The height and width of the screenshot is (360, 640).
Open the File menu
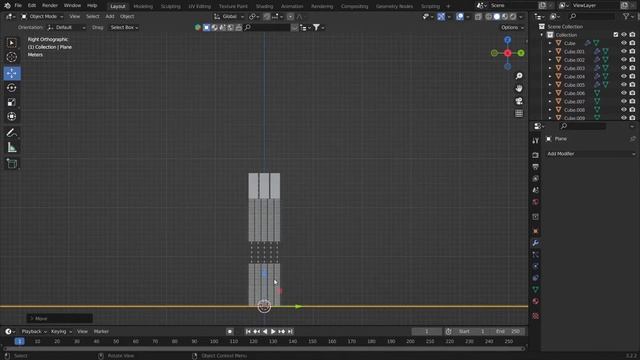tap(18, 6)
